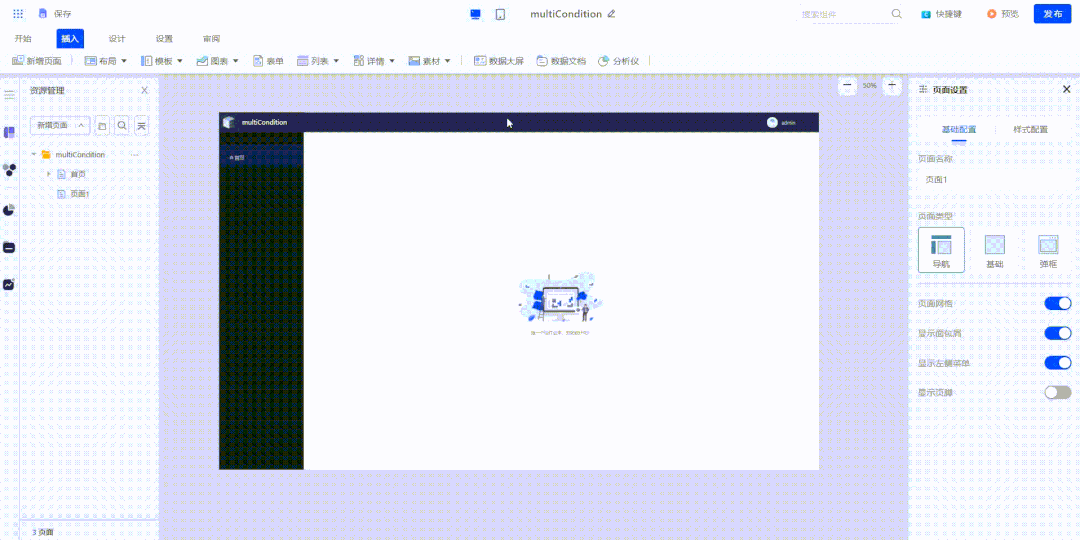Viewport: 1080px width, 540px height.
Task: Click the blue 发布 publish button
Action: [x=1052, y=14]
